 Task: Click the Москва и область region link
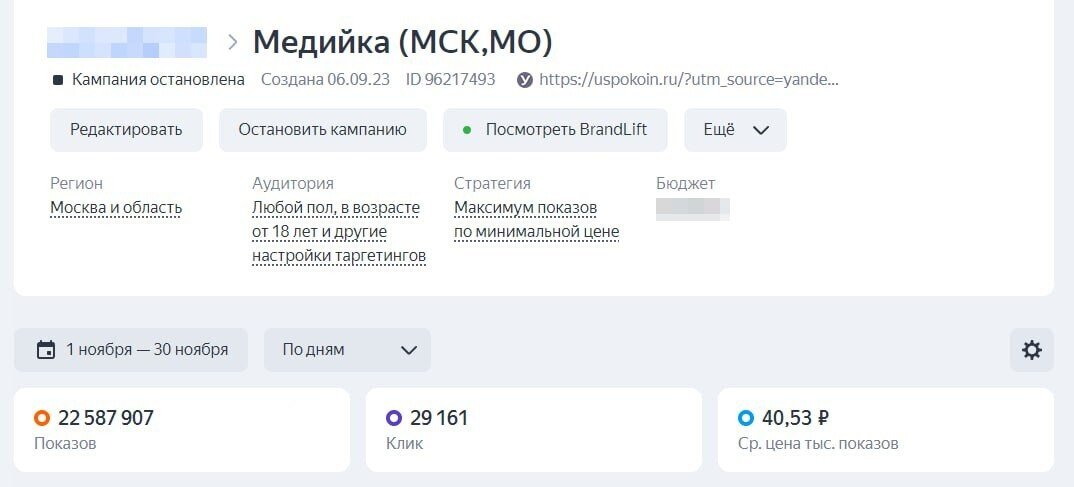coord(116,208)
